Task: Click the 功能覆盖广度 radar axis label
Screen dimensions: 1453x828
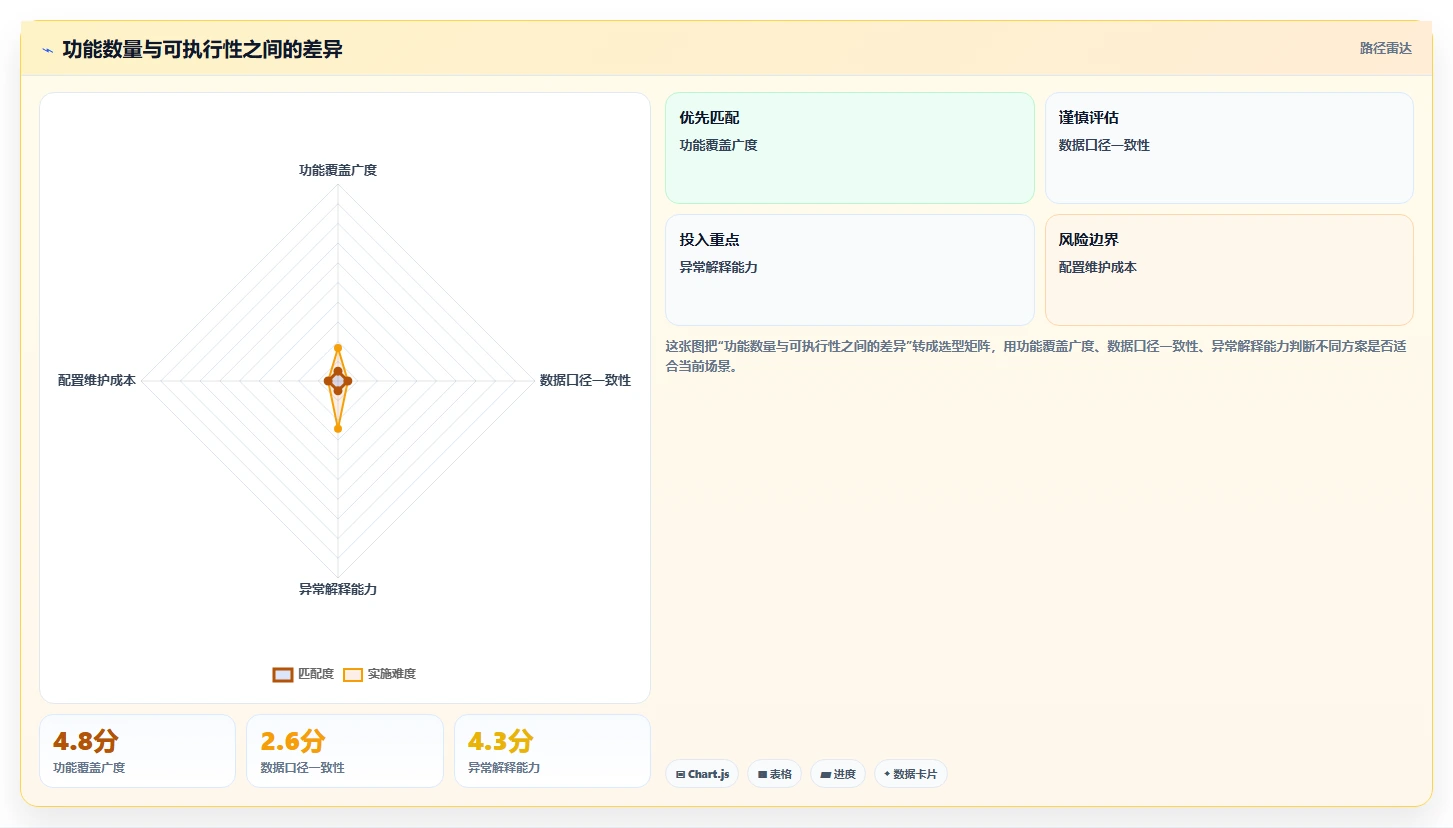Action: [338, 170]
